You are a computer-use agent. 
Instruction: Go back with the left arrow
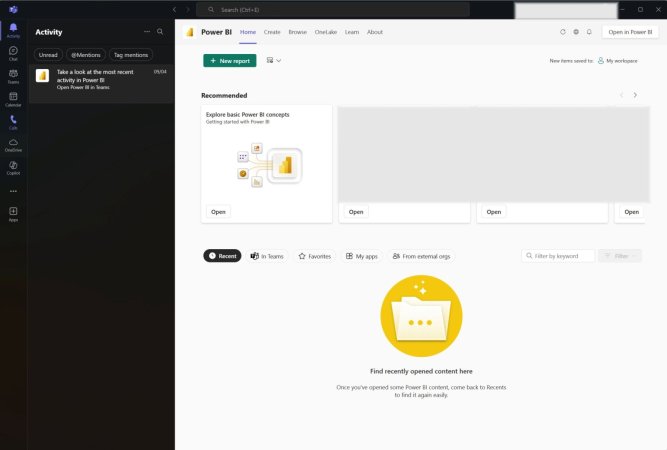174,9
